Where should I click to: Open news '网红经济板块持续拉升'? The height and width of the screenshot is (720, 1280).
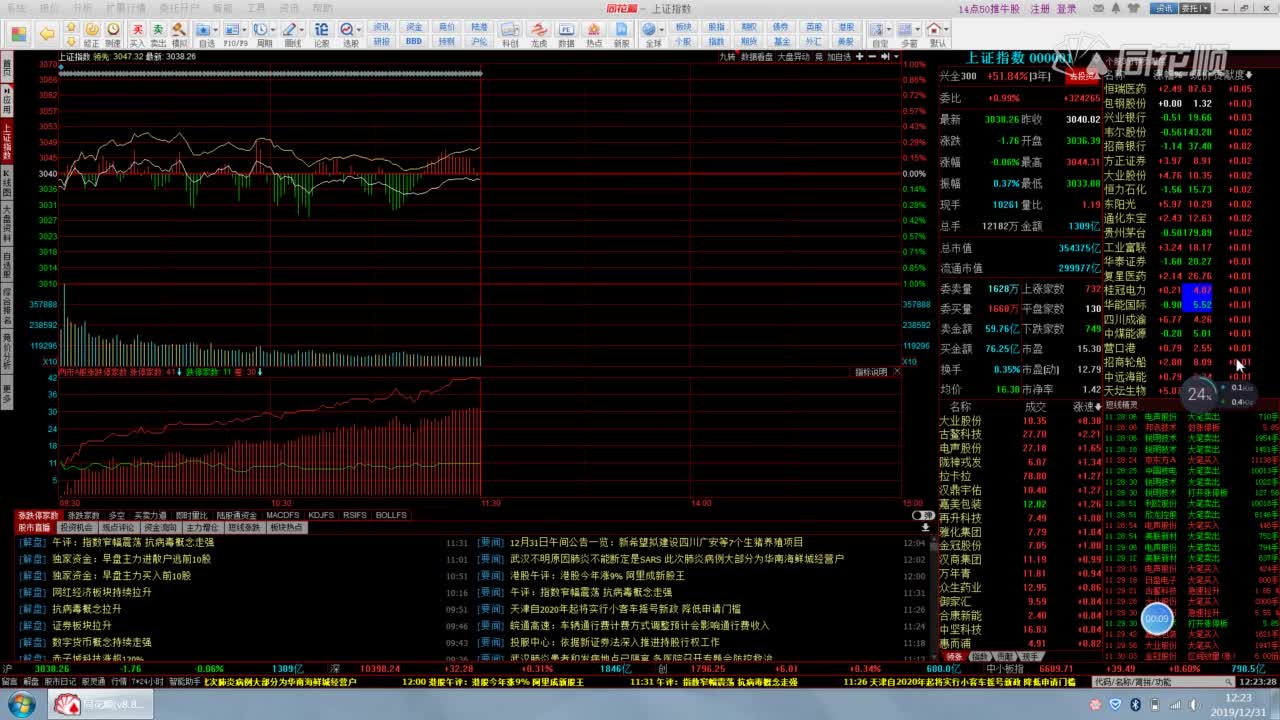pyautogui.click(x=102, y=592)
